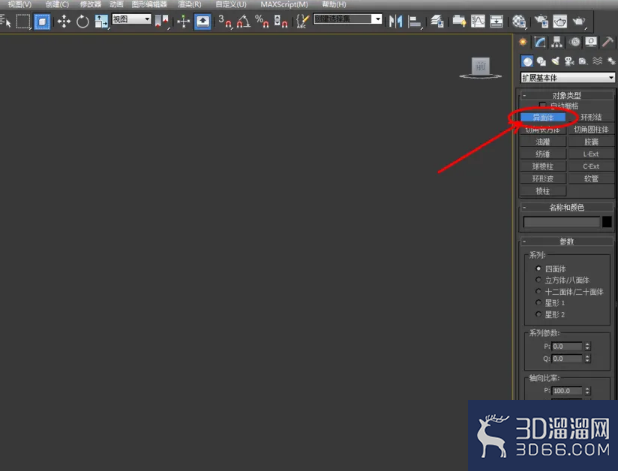The height and width of the screenshot is (471, 618).
Task: Click the Select and Manipulate icon
Action: click(x=183, y=21)
